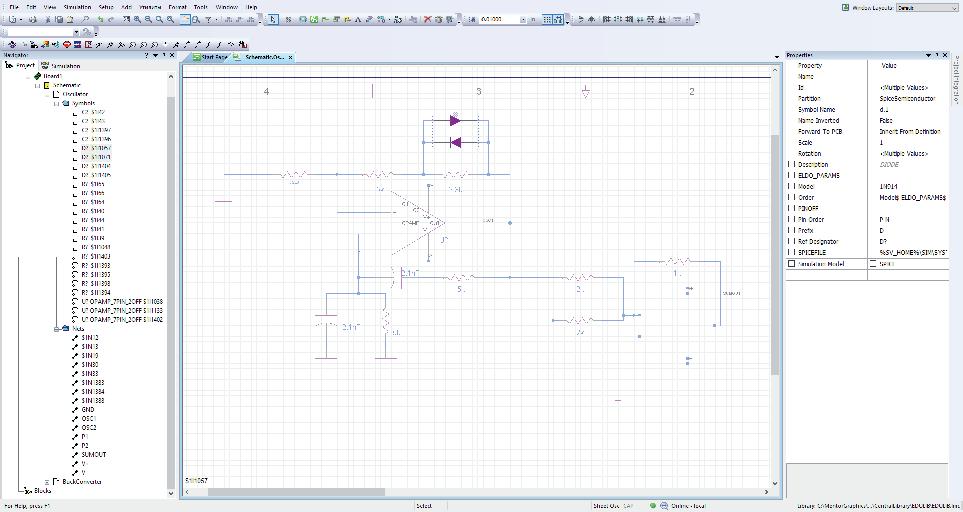Close the Schematic document tab
963x512 pixels.
290,57
